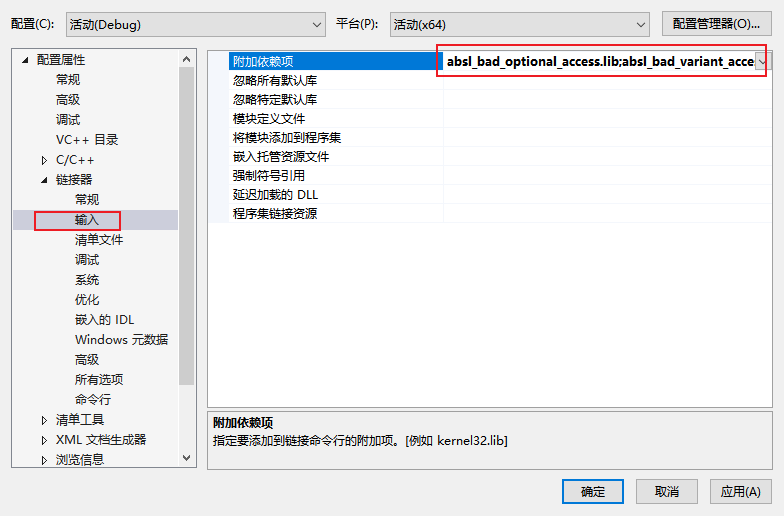Screen dimensions: 784x516
Task: Expand the 清单工具 tree node
Action: click(x=44, y=420)
